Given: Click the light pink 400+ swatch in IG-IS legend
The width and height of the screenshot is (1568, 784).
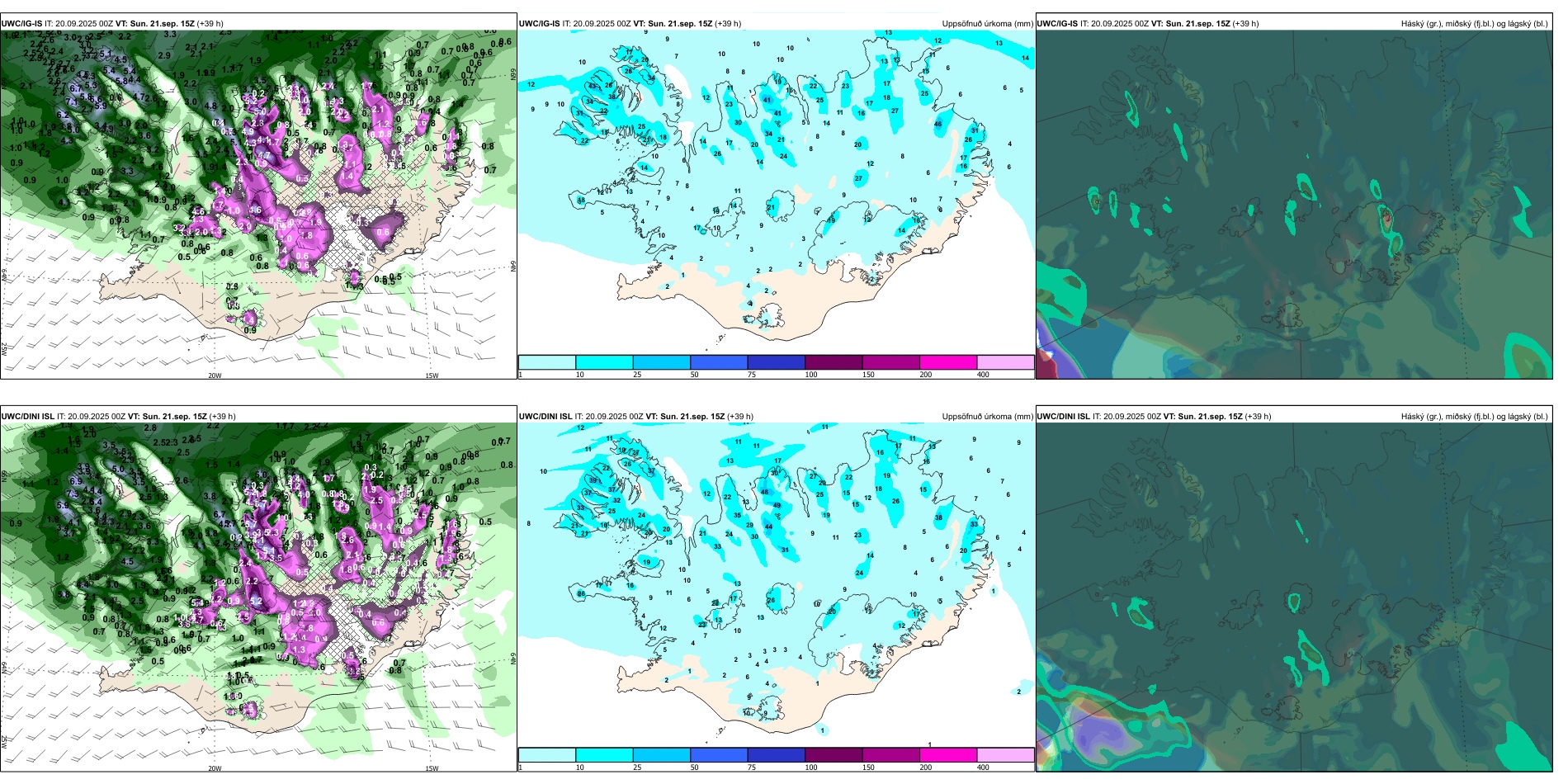Looking at the screenshot, I should pyautogui.click(x=1005, y=362).
